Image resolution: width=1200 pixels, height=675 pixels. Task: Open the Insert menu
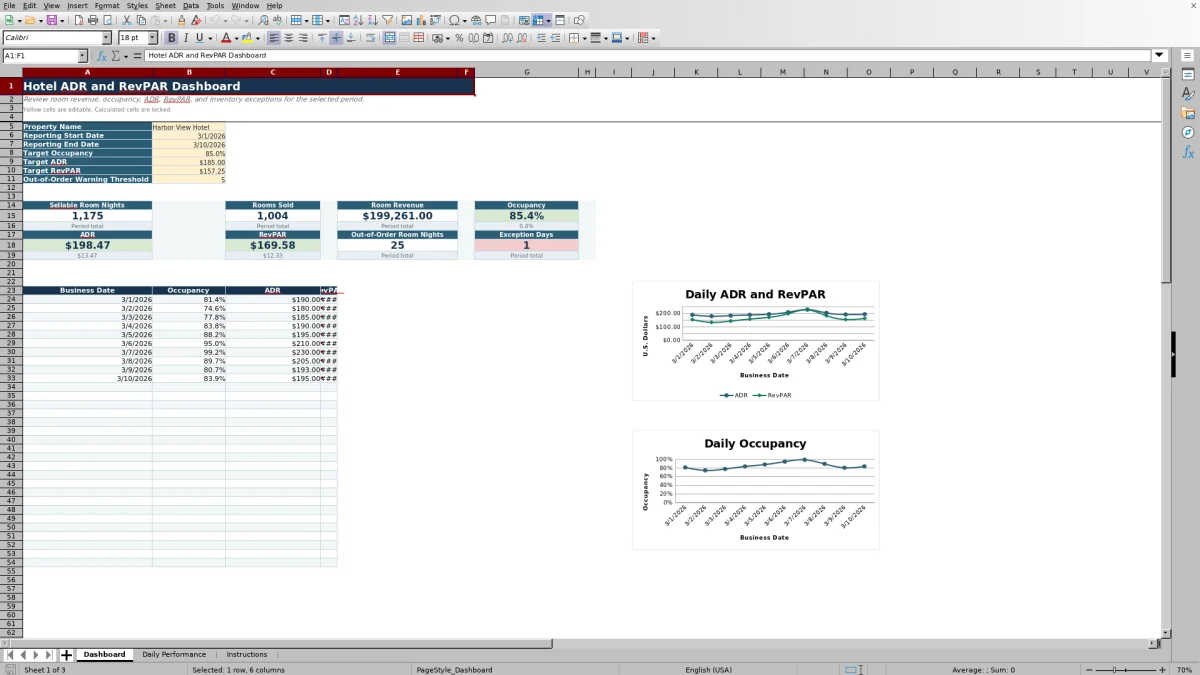click(x=77, y=5)
